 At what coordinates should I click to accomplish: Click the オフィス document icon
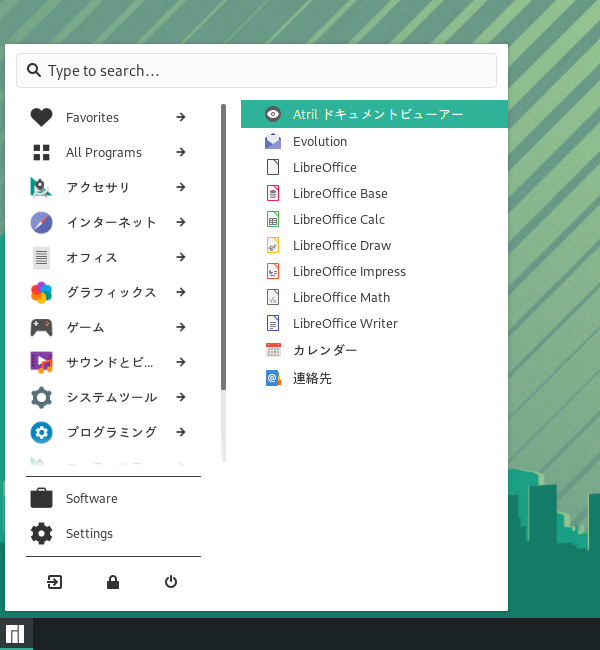[41, 257]
